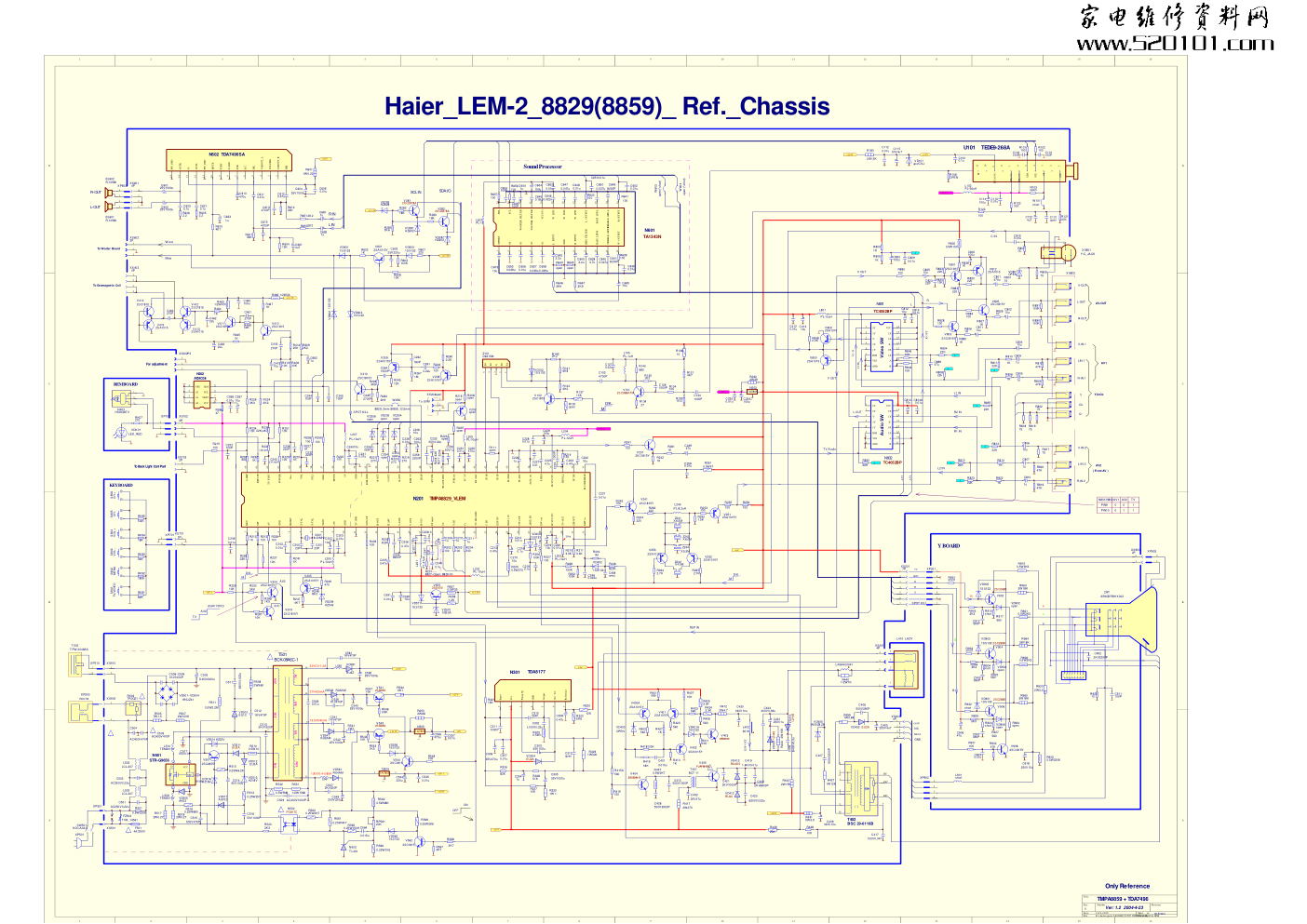Click the Y BOARD label
The height and width of the screenshot is (924, 1307).
tap(948, 546)
